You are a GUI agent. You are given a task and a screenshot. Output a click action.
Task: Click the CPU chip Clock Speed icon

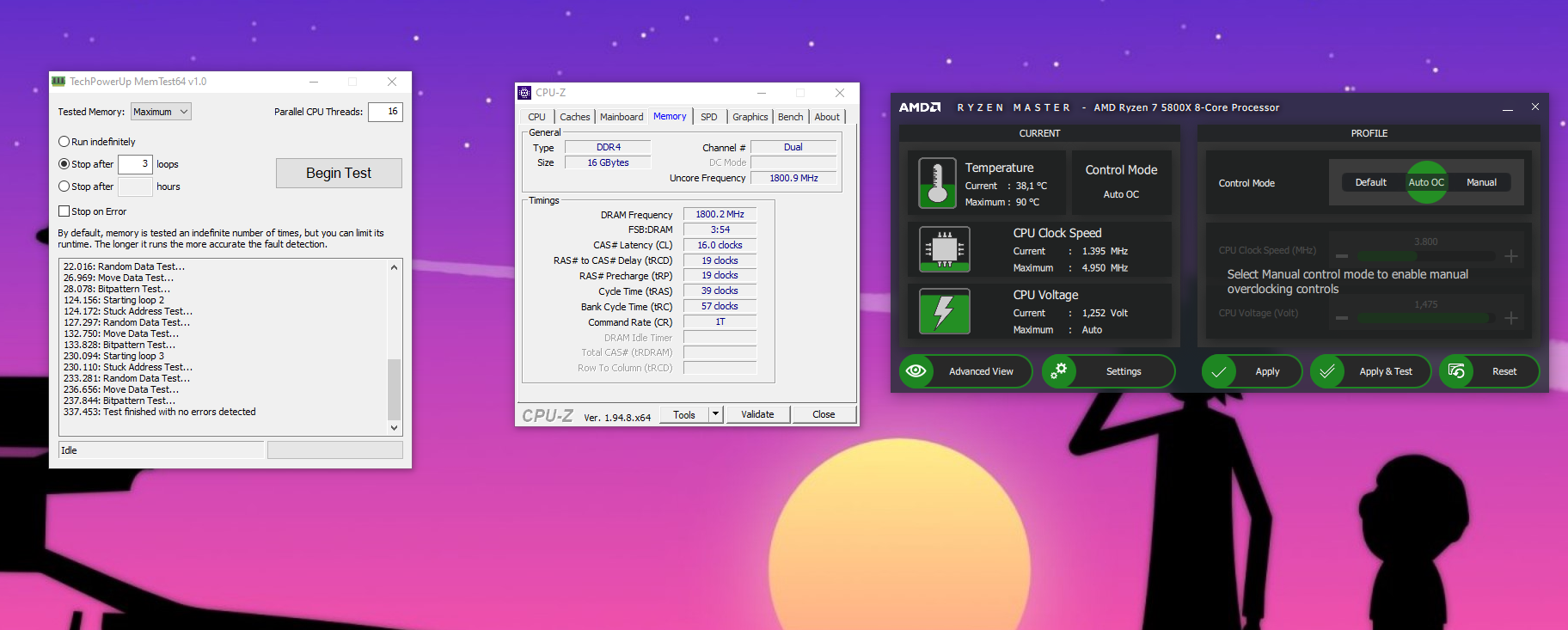coord(945,249)
